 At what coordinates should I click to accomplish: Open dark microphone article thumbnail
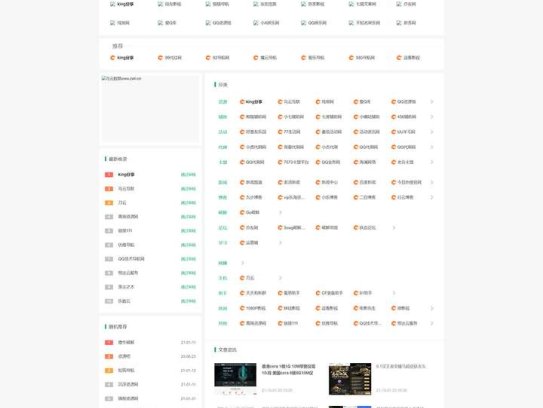coord(235,379)
